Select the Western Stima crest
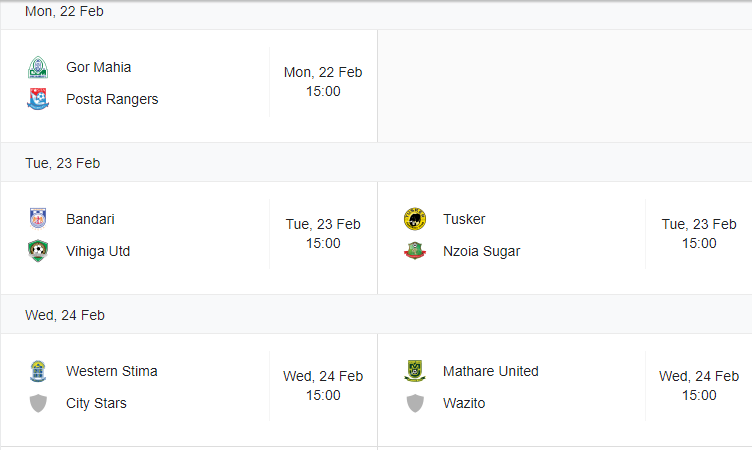This screenshot has height=450, width=752. [38, 371]
